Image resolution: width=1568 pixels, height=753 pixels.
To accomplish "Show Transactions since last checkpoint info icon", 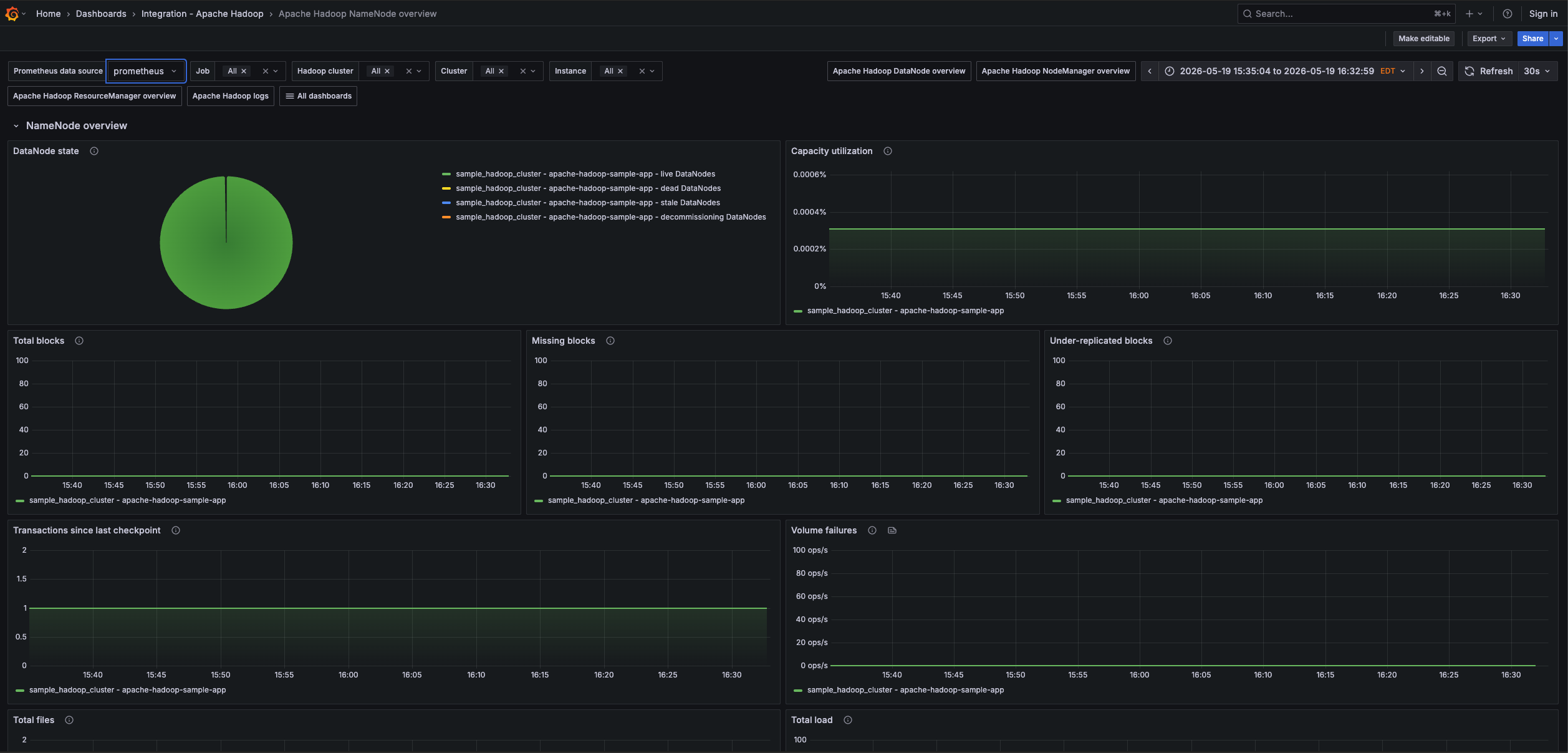I will tap(176, 530).
